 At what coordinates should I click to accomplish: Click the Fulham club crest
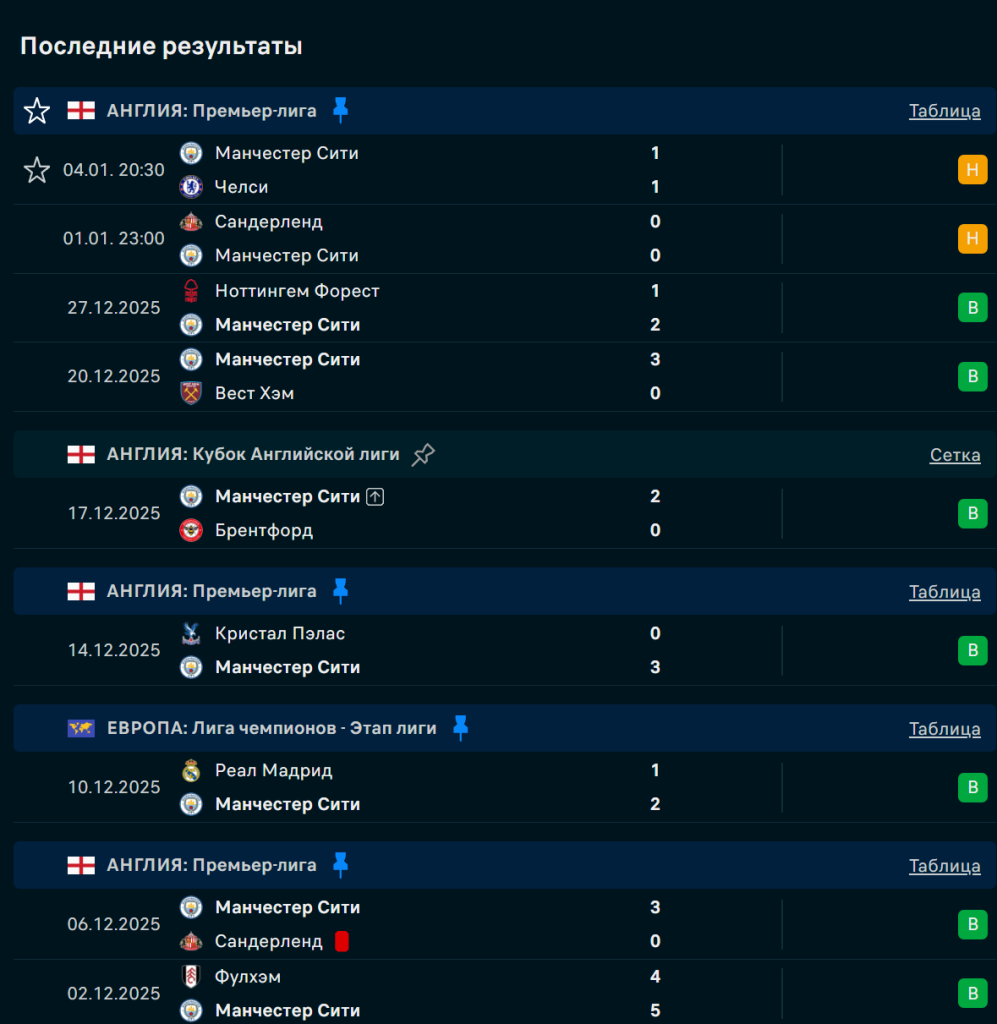tap(191, 976)
